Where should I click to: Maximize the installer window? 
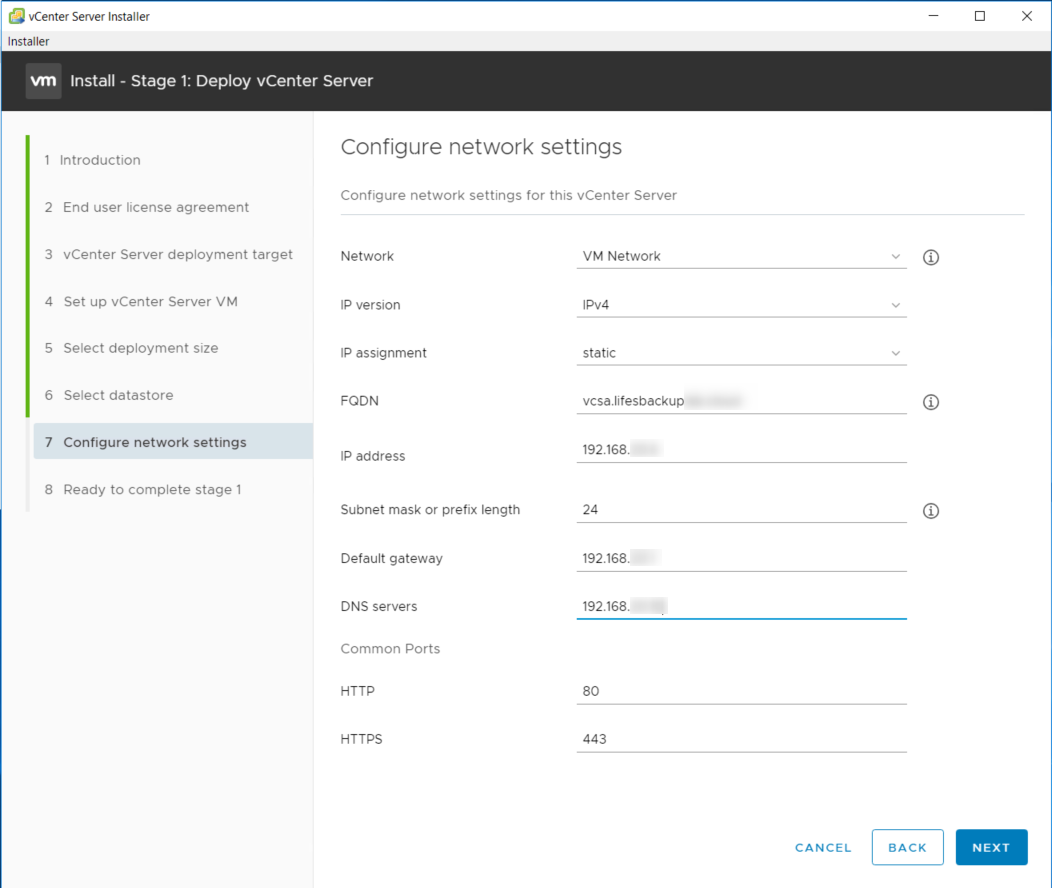point(980,16)
